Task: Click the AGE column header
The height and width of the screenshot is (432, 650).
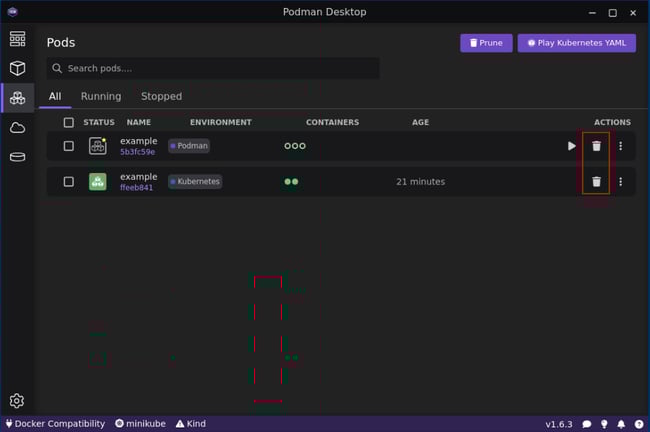Action: coord(420,122)
